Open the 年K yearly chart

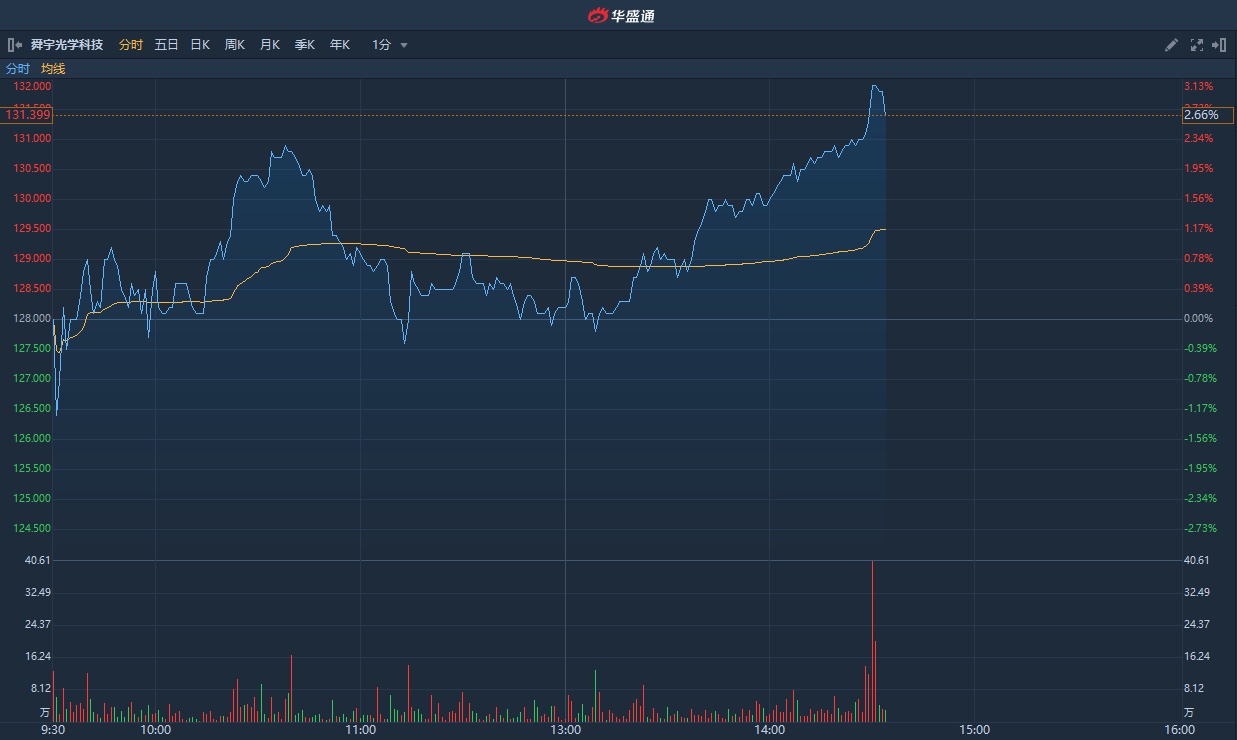340,45
